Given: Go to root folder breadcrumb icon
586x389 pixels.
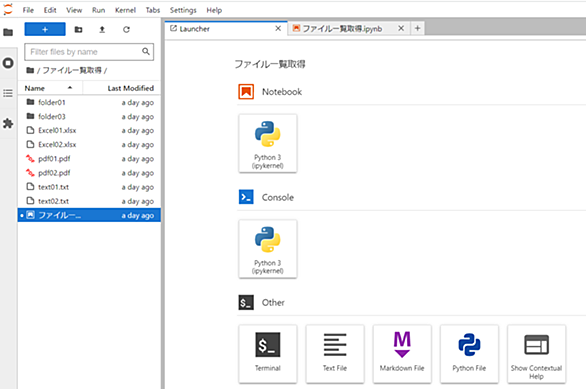Looking at the screenshot, I should point(30,70).
